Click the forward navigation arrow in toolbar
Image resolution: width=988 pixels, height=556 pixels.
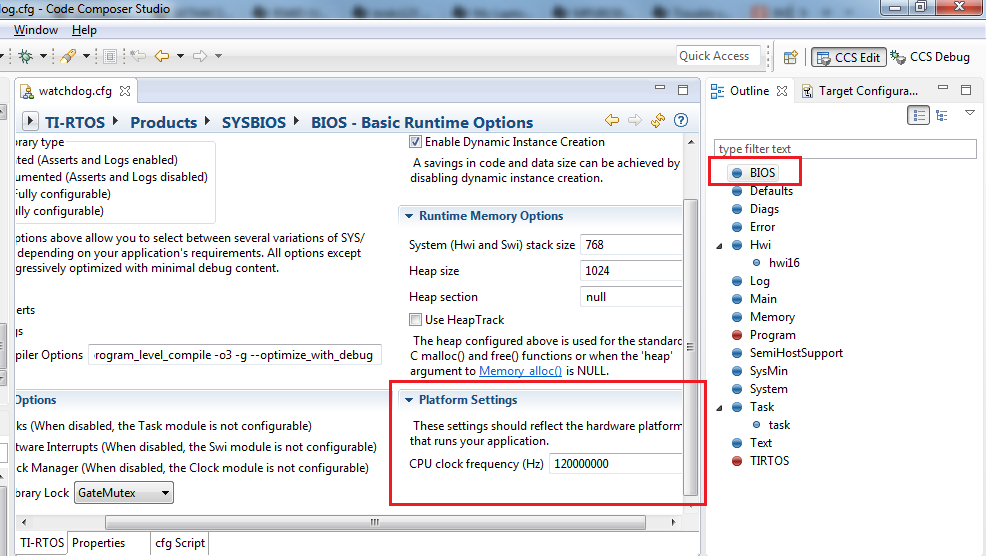pos(200,56)
